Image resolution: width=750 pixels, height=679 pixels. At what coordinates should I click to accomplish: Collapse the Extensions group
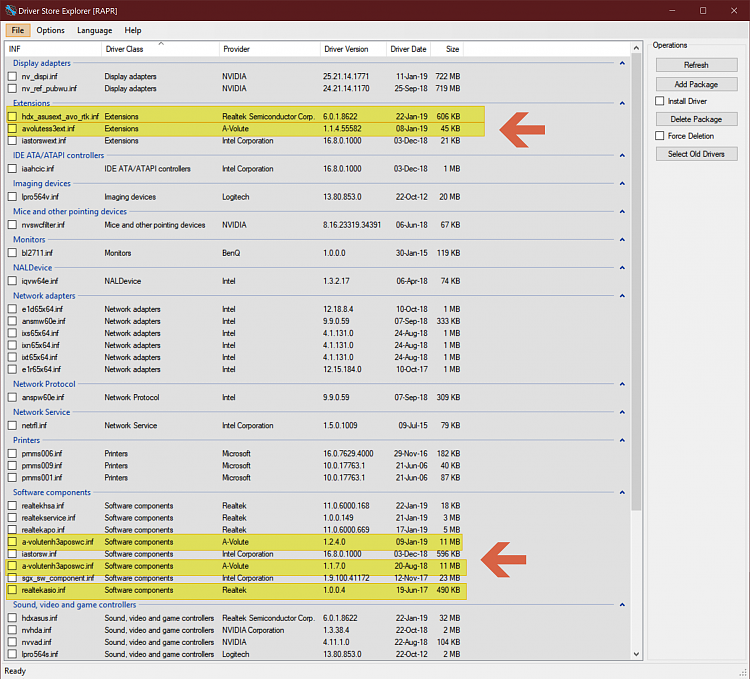[x=622, y=103]
